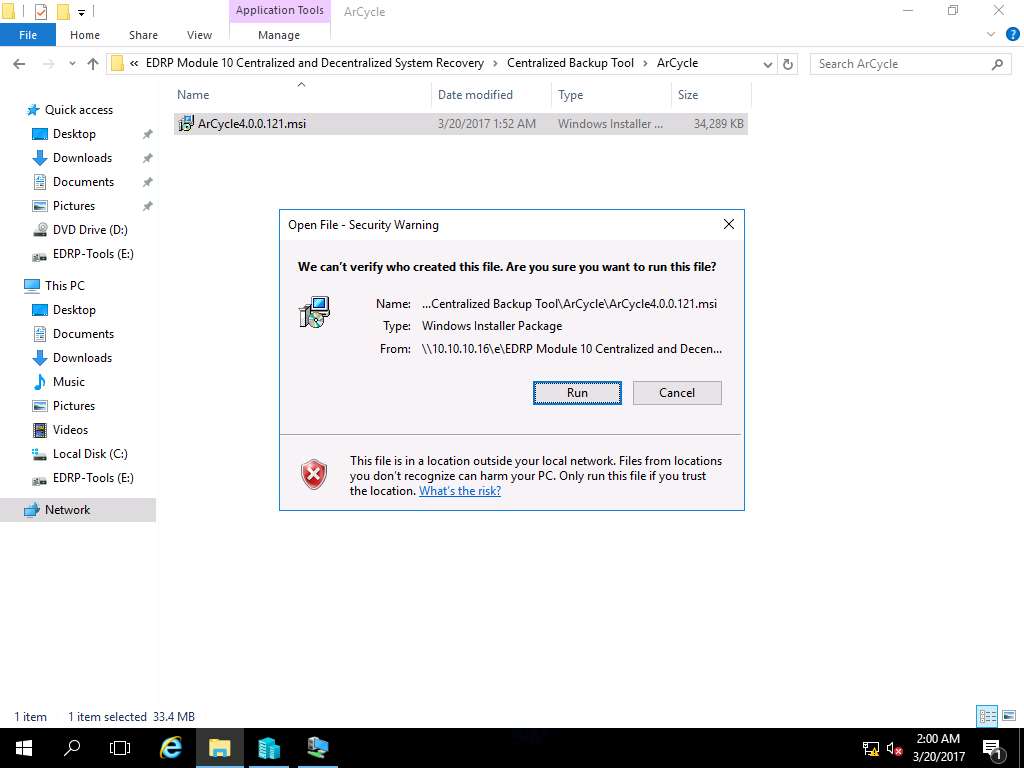Image resolution: width=1024 pixels, height=768 pixels.
Task: Click the muted volume tray icon
Action: click(x=895, y=748)
